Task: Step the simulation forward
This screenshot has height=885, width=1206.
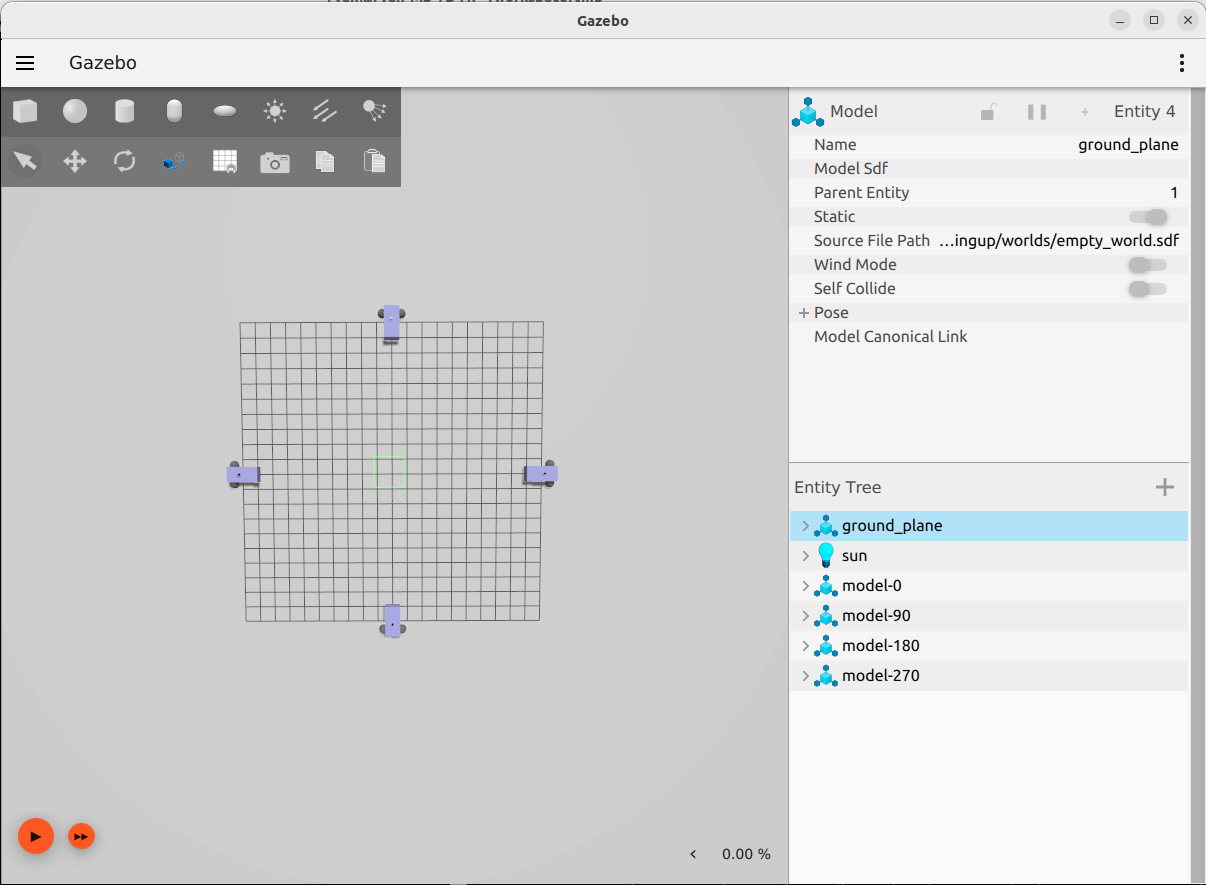Action: tap(82, 836)
